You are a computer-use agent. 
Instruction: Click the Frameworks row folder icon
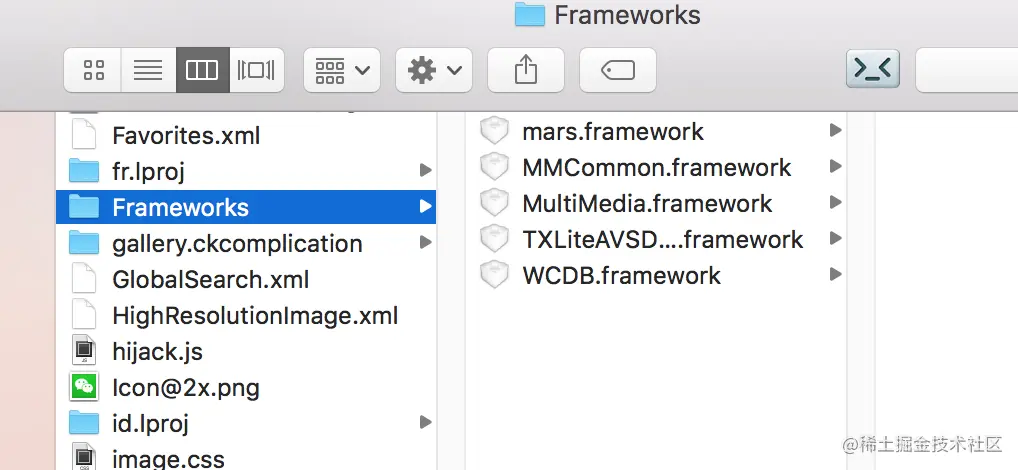[x=84, y=206]
